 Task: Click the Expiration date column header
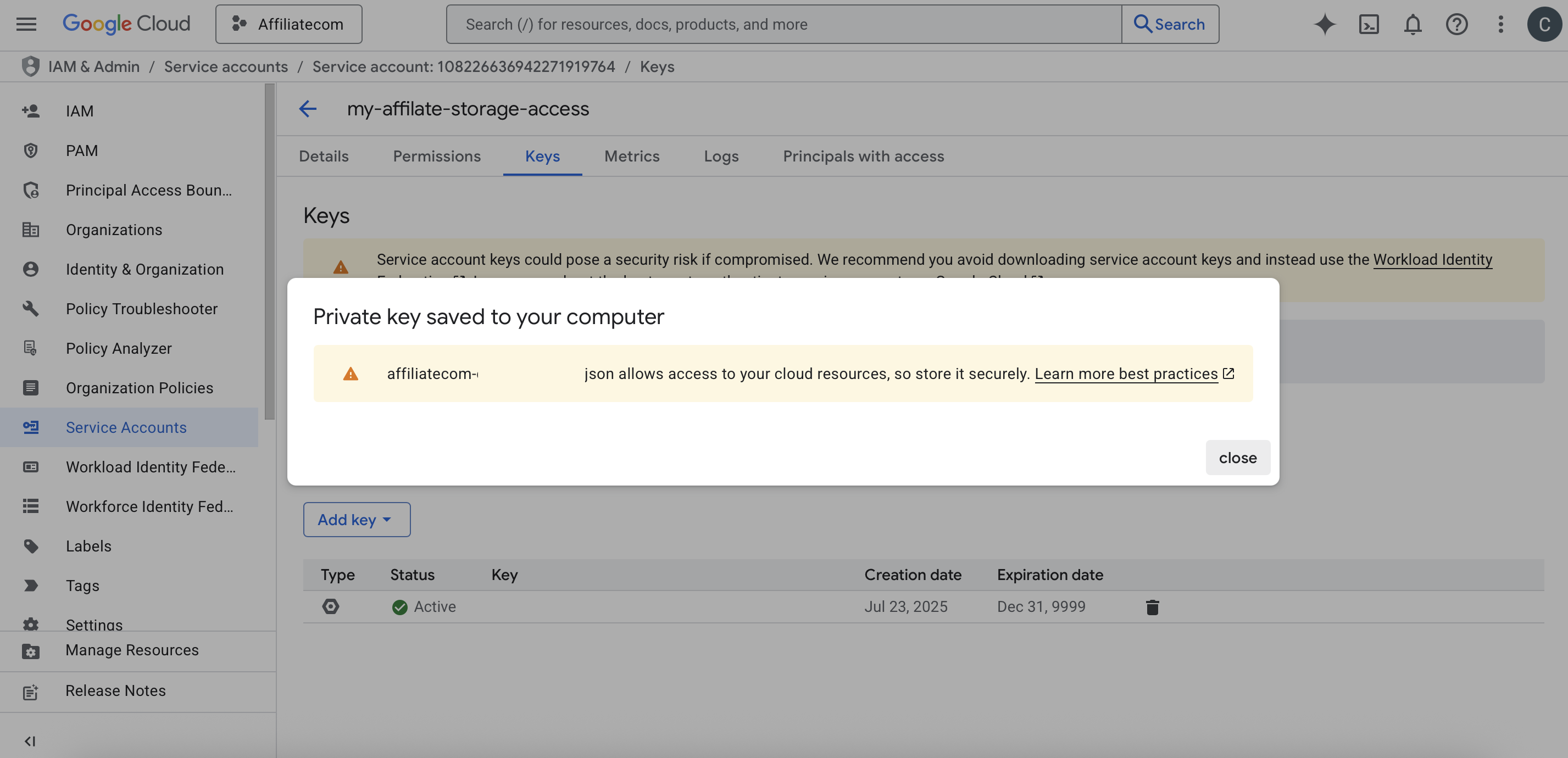click(1050, 575)
